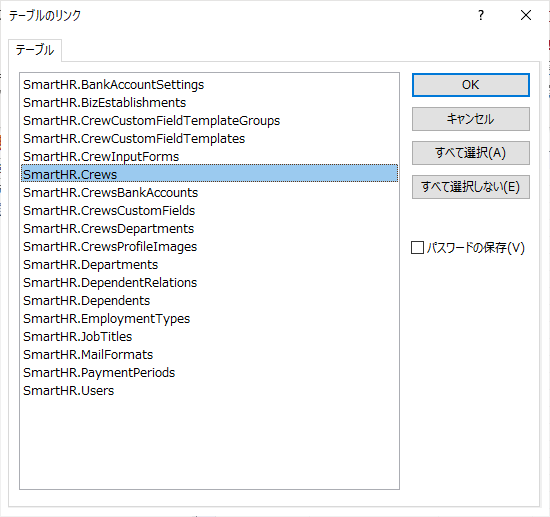Select SmartHR.CrewsBankAccounts table
Image resolution: width=550 pixels, height=517 pixels.
coord(209,193)
